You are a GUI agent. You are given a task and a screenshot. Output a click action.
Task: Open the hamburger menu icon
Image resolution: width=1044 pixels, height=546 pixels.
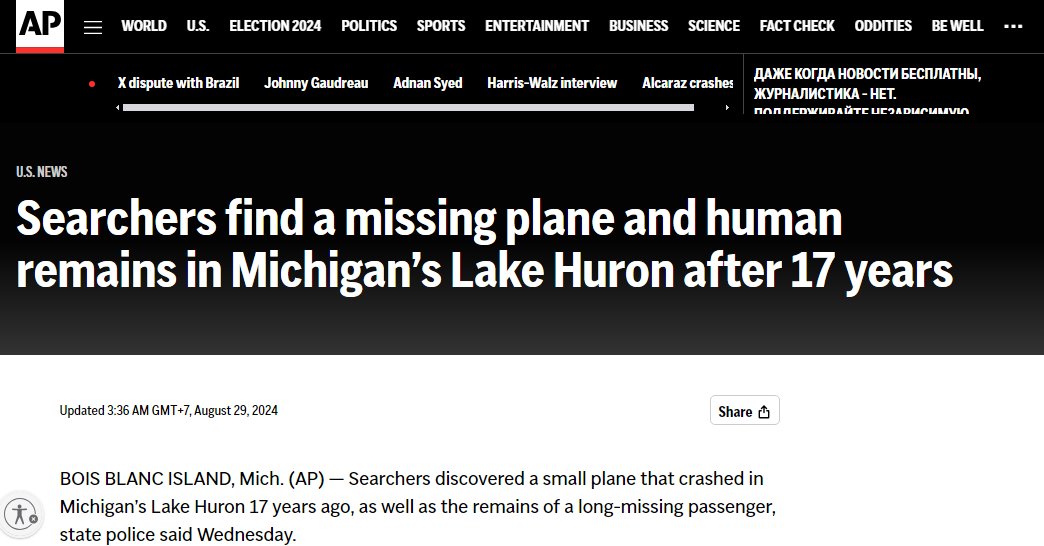click(93, 27)
